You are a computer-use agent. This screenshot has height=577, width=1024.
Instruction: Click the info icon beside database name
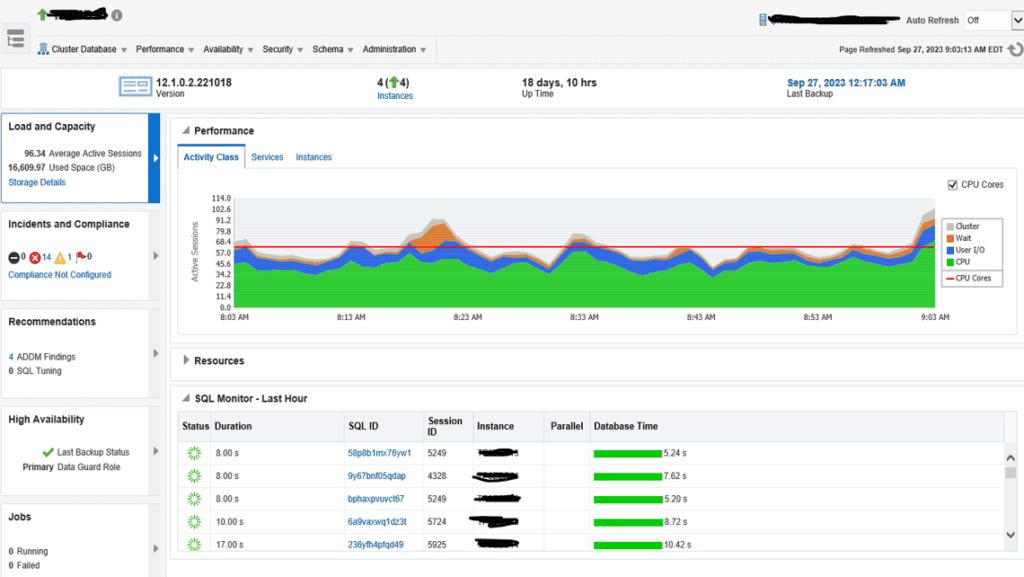click(x=117, y=15)
